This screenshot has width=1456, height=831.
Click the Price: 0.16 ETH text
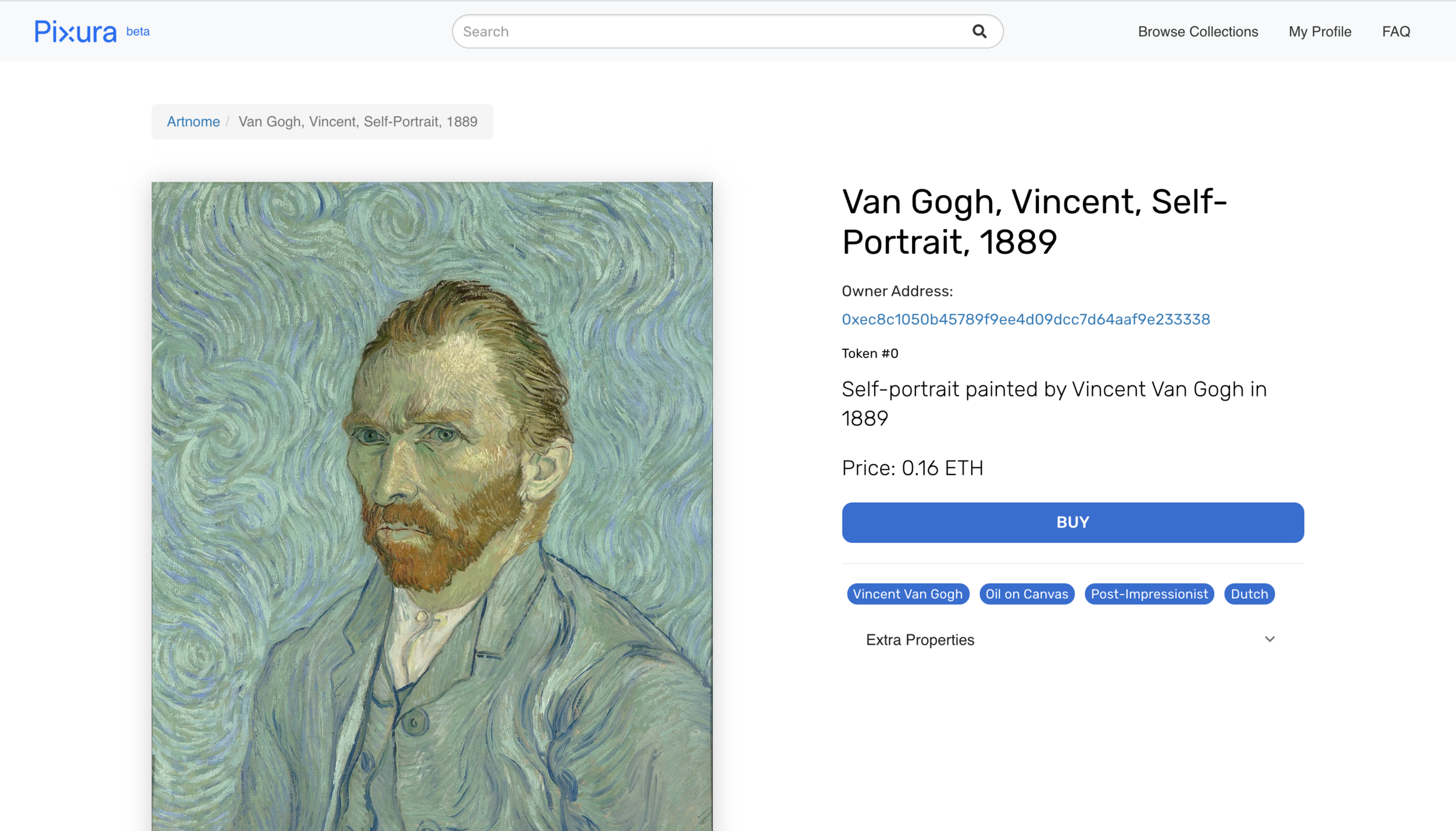[912, 468]
